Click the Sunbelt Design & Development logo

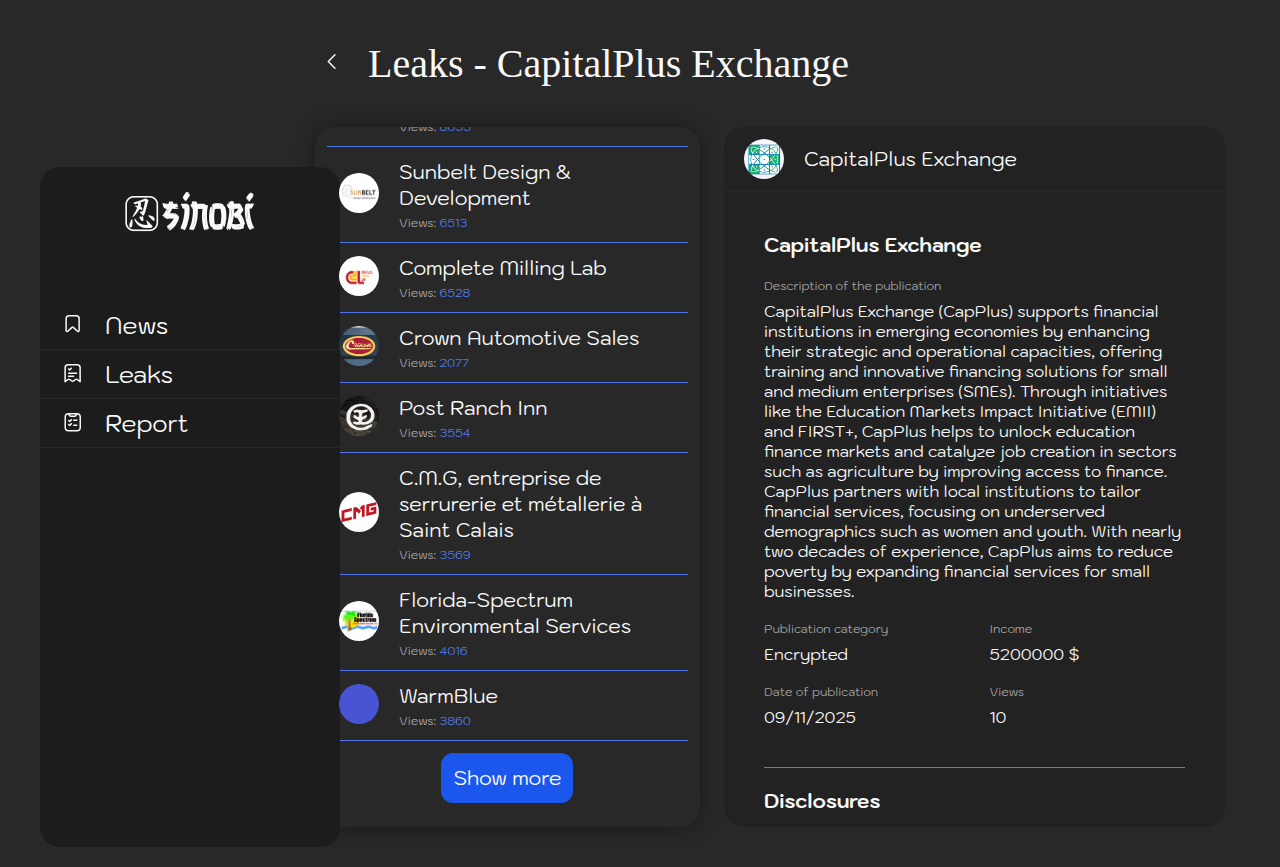pyautogui.click(x=359, y=193)
